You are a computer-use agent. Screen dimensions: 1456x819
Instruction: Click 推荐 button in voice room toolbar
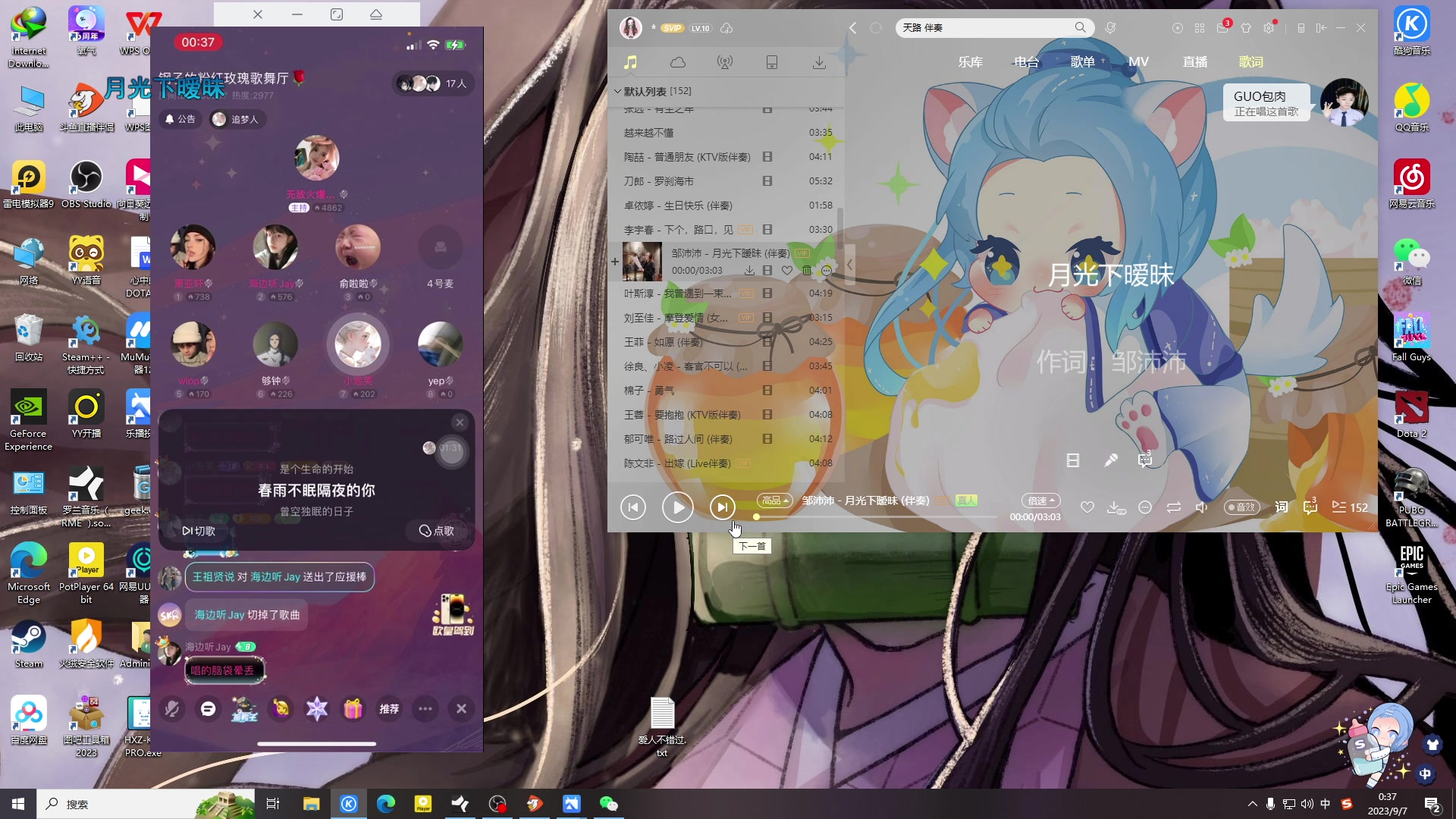tap(389, 708)
